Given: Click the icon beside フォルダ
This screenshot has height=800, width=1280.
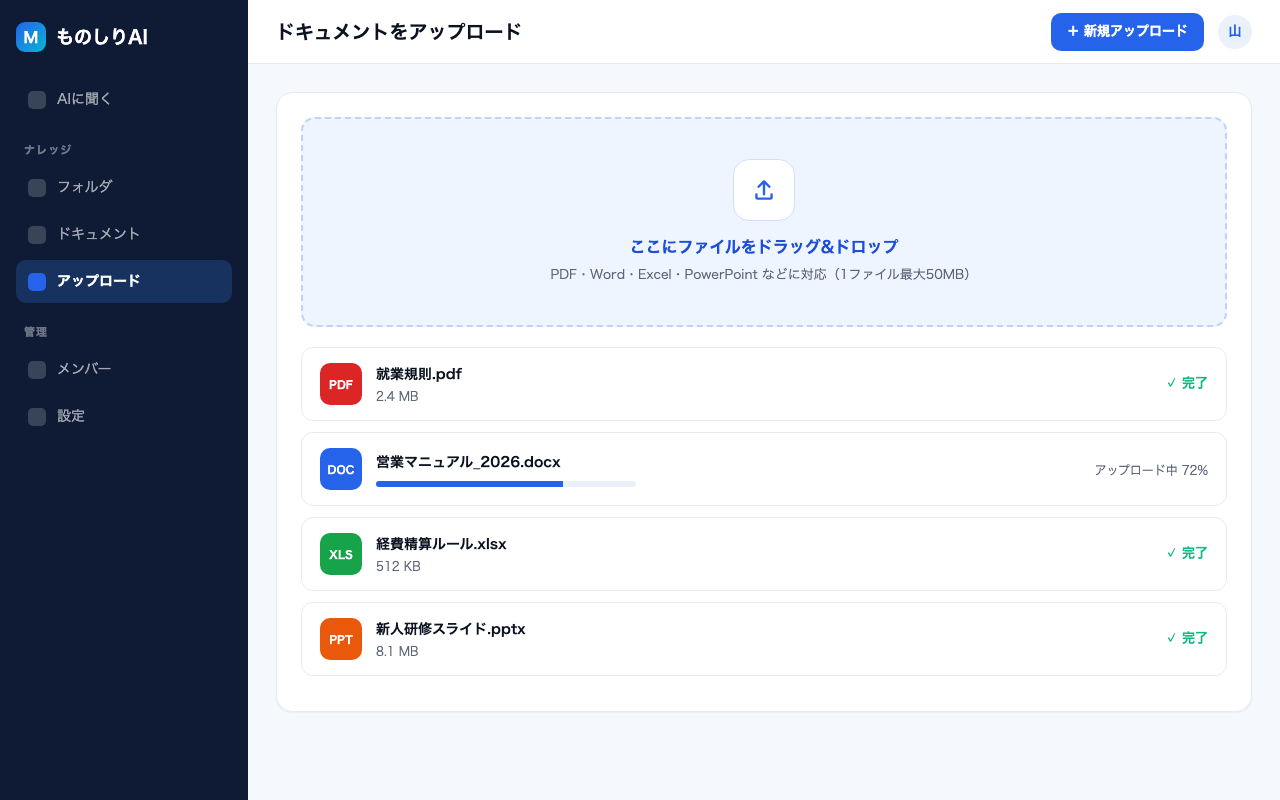Looking at the screenshot, I should [37, 188].
